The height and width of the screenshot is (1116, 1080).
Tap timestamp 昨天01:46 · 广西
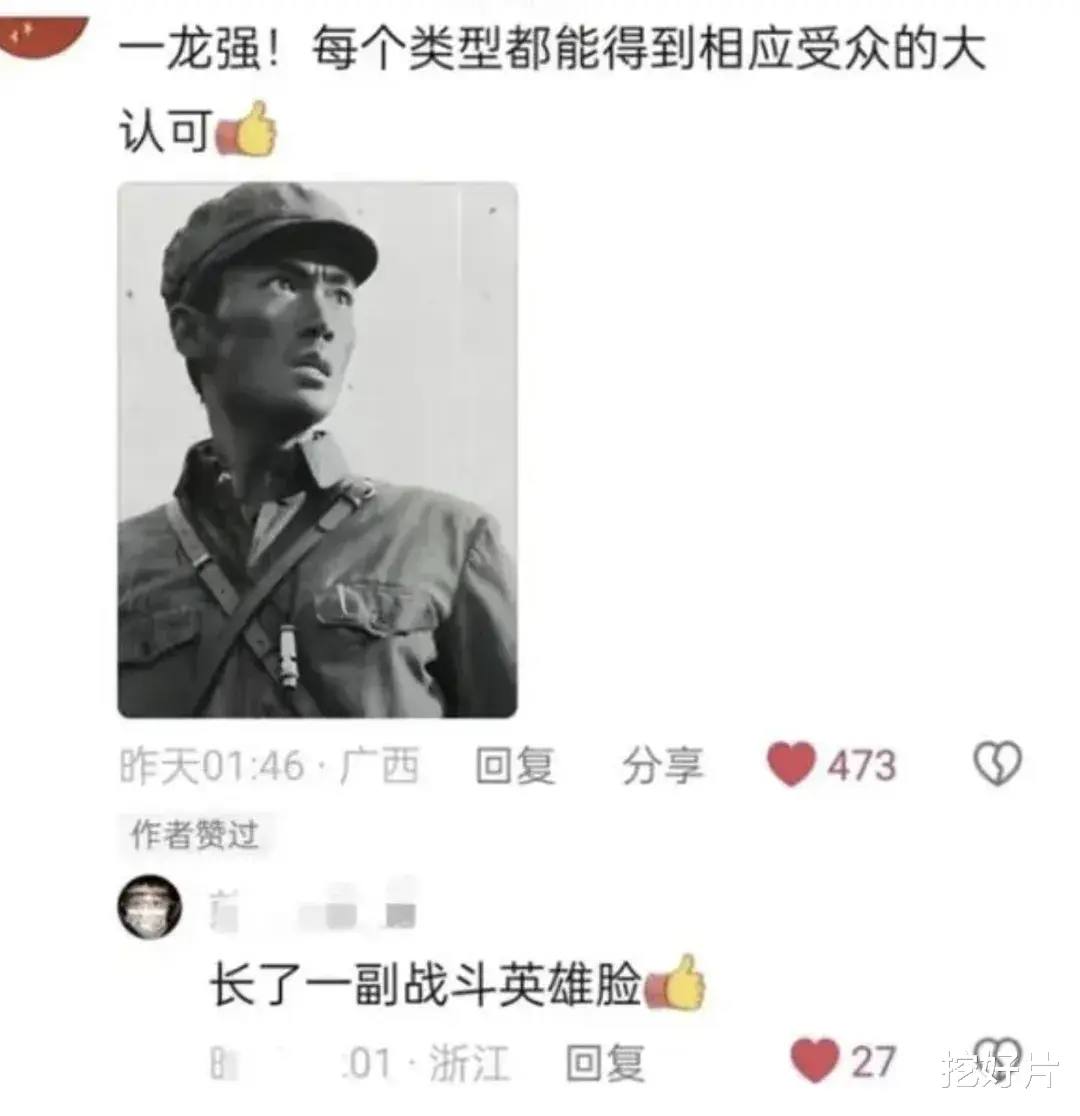[x=269, y=766]
